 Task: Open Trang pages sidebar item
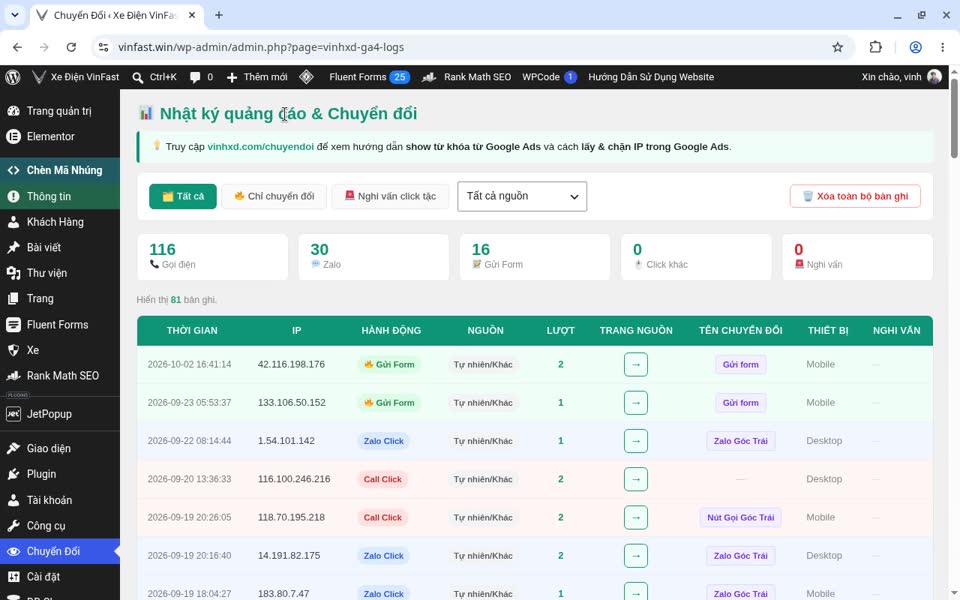click(60, 299)
